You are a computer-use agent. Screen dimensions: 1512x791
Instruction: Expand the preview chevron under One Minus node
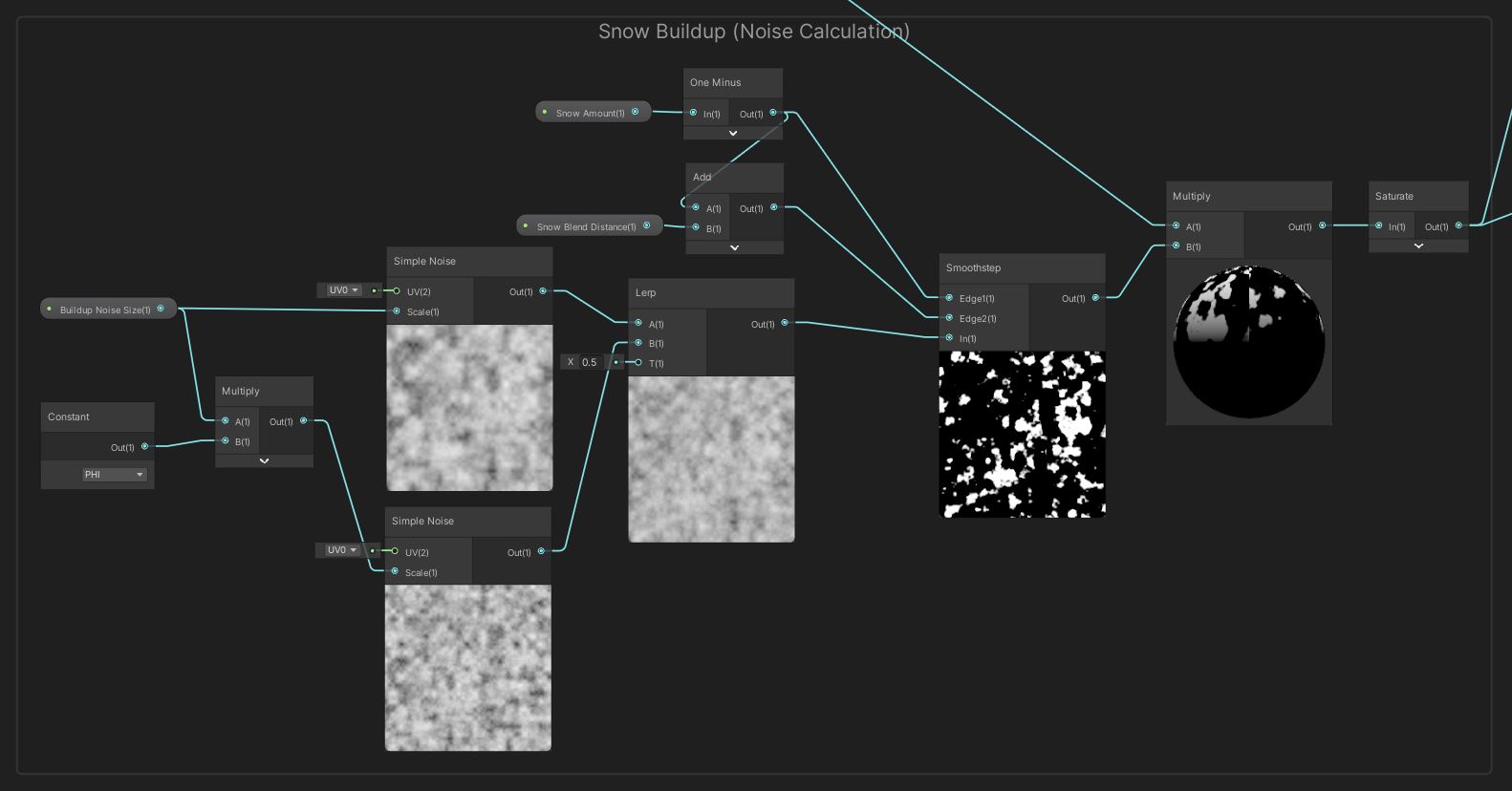coord(733,134)
